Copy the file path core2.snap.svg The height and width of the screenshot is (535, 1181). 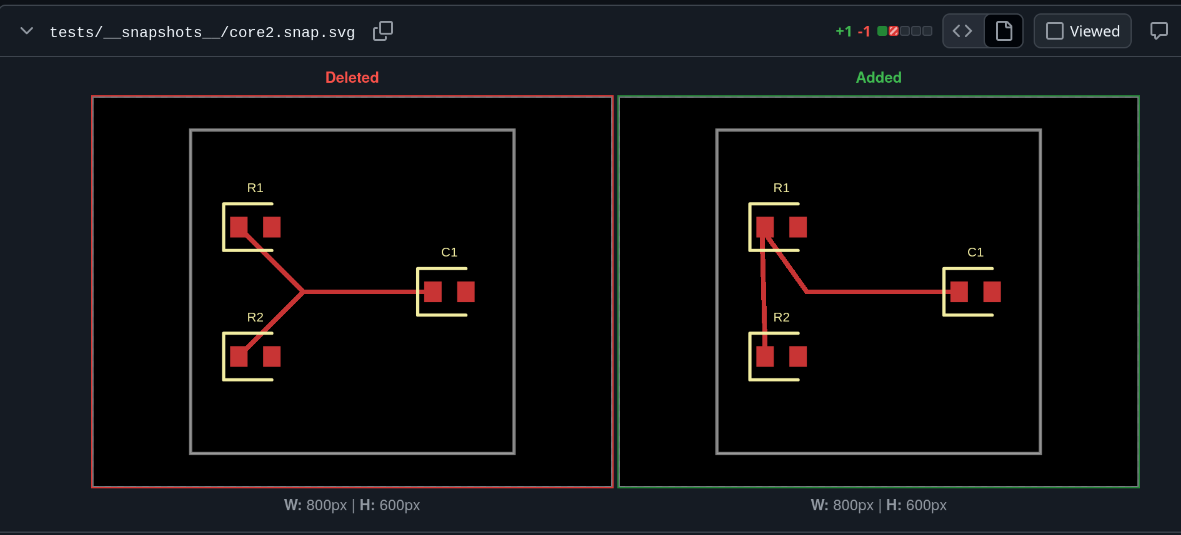click(x=383, y=31)
